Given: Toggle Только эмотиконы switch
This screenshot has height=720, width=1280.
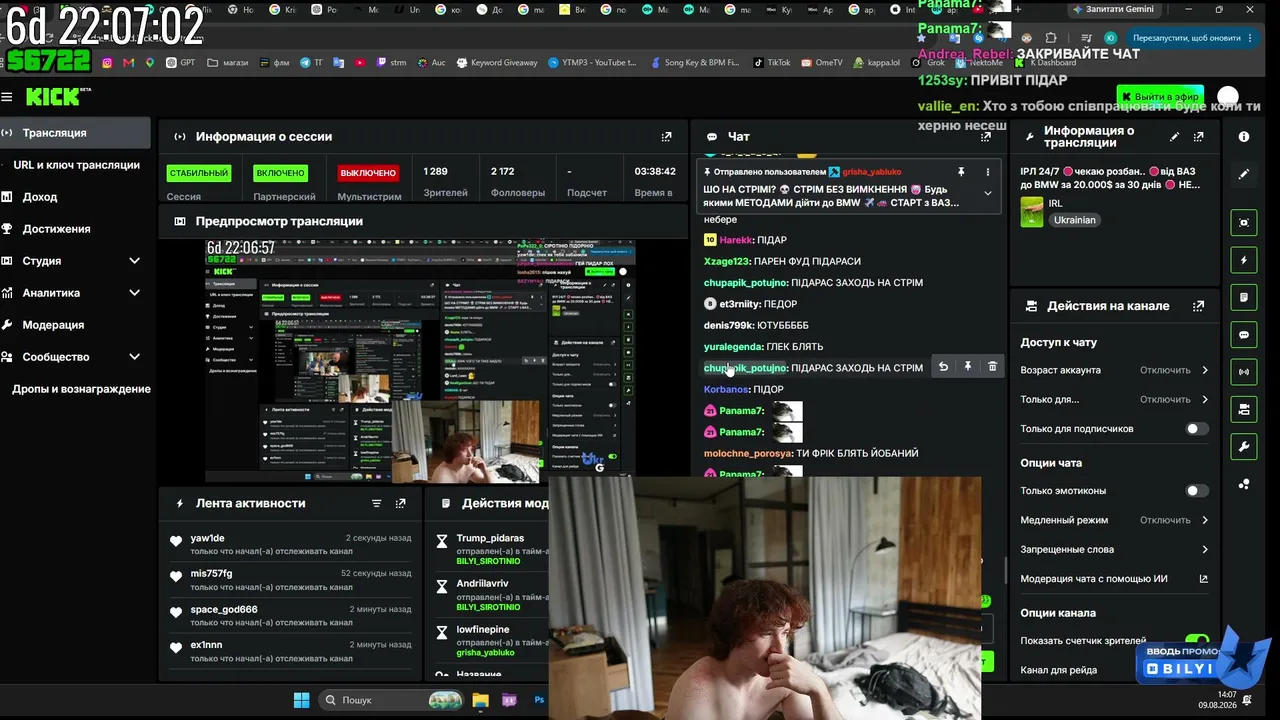Looking at the screenshot, I should (1196, 491).
